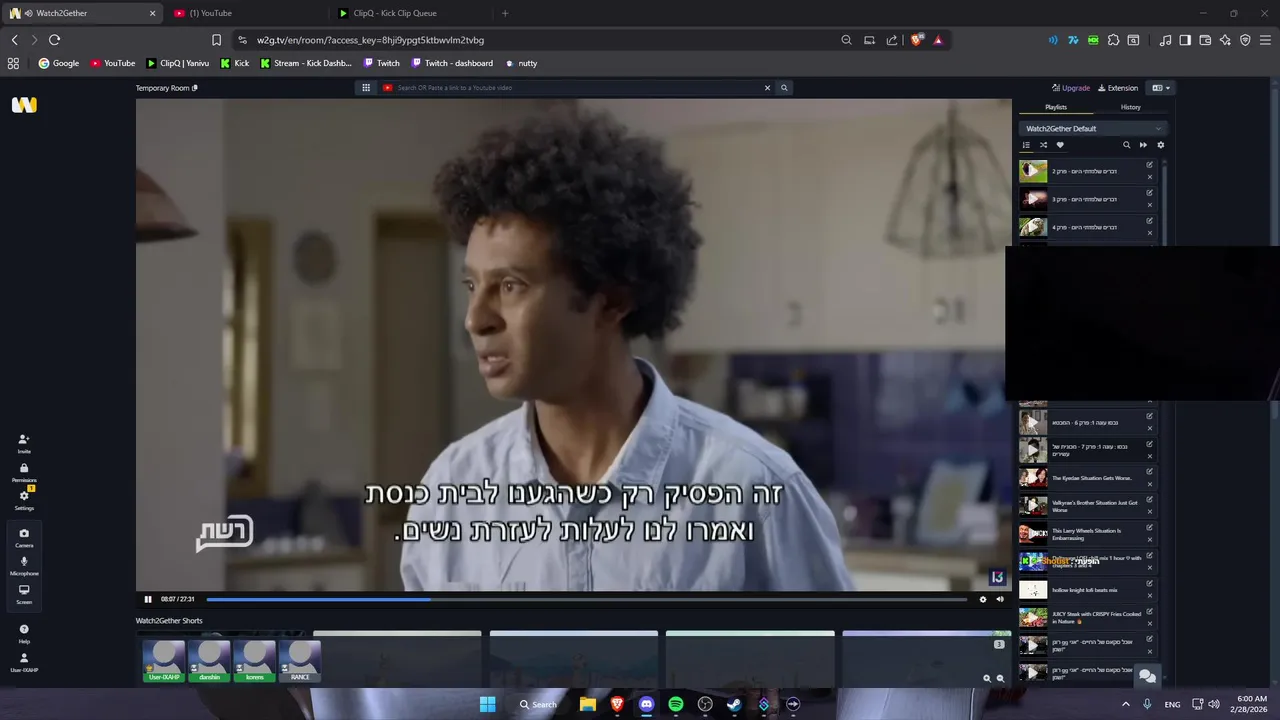This screenshot has height=720, width=1280.
Task: Turn on the Camera in the left sidebar
Action: 24,537
